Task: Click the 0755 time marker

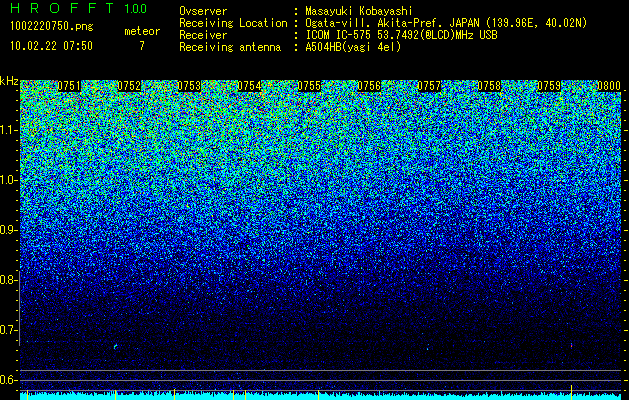Action: tap(309, 86)
